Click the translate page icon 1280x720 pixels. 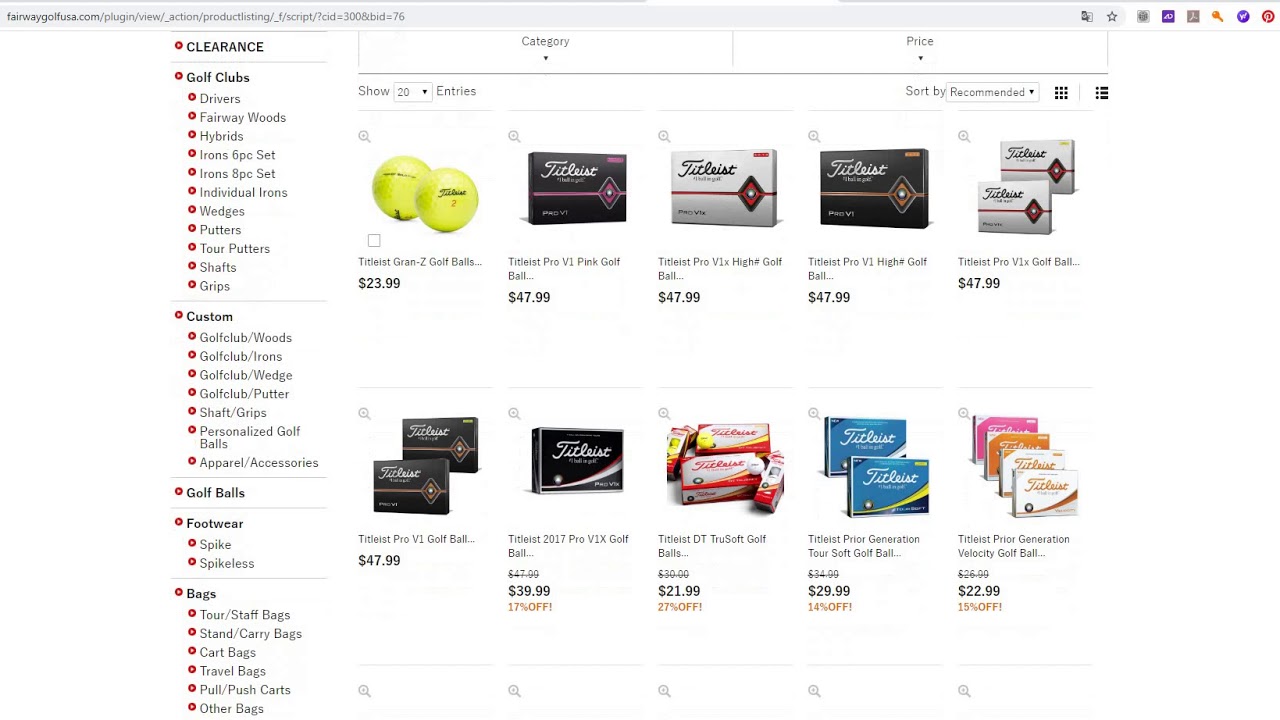coord(1087,16)
